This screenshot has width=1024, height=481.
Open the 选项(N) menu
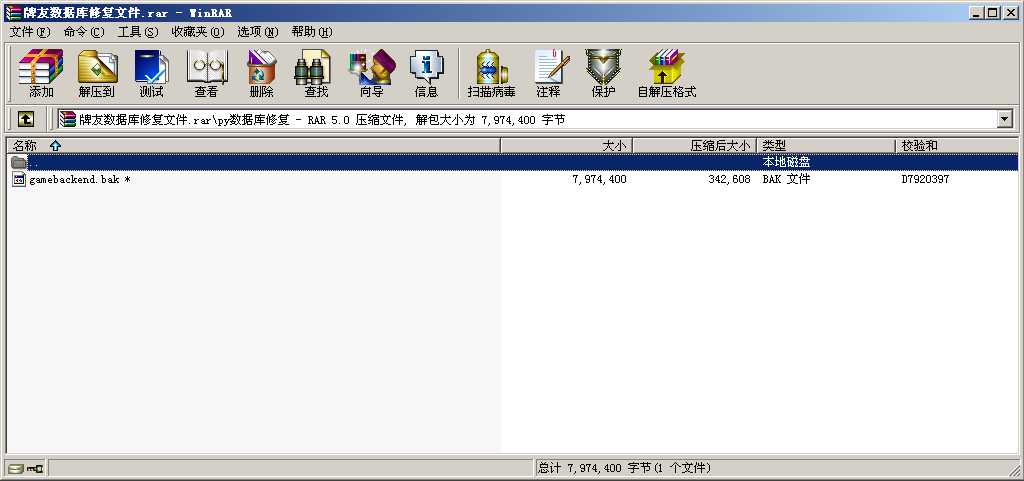(258, 32)
